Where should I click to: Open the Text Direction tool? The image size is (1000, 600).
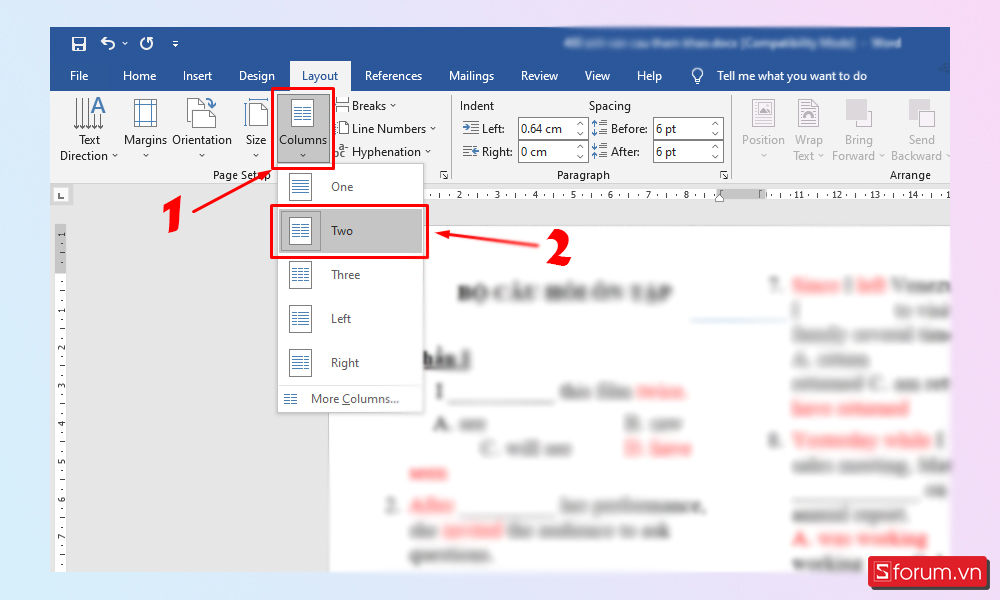pos(89,129)
